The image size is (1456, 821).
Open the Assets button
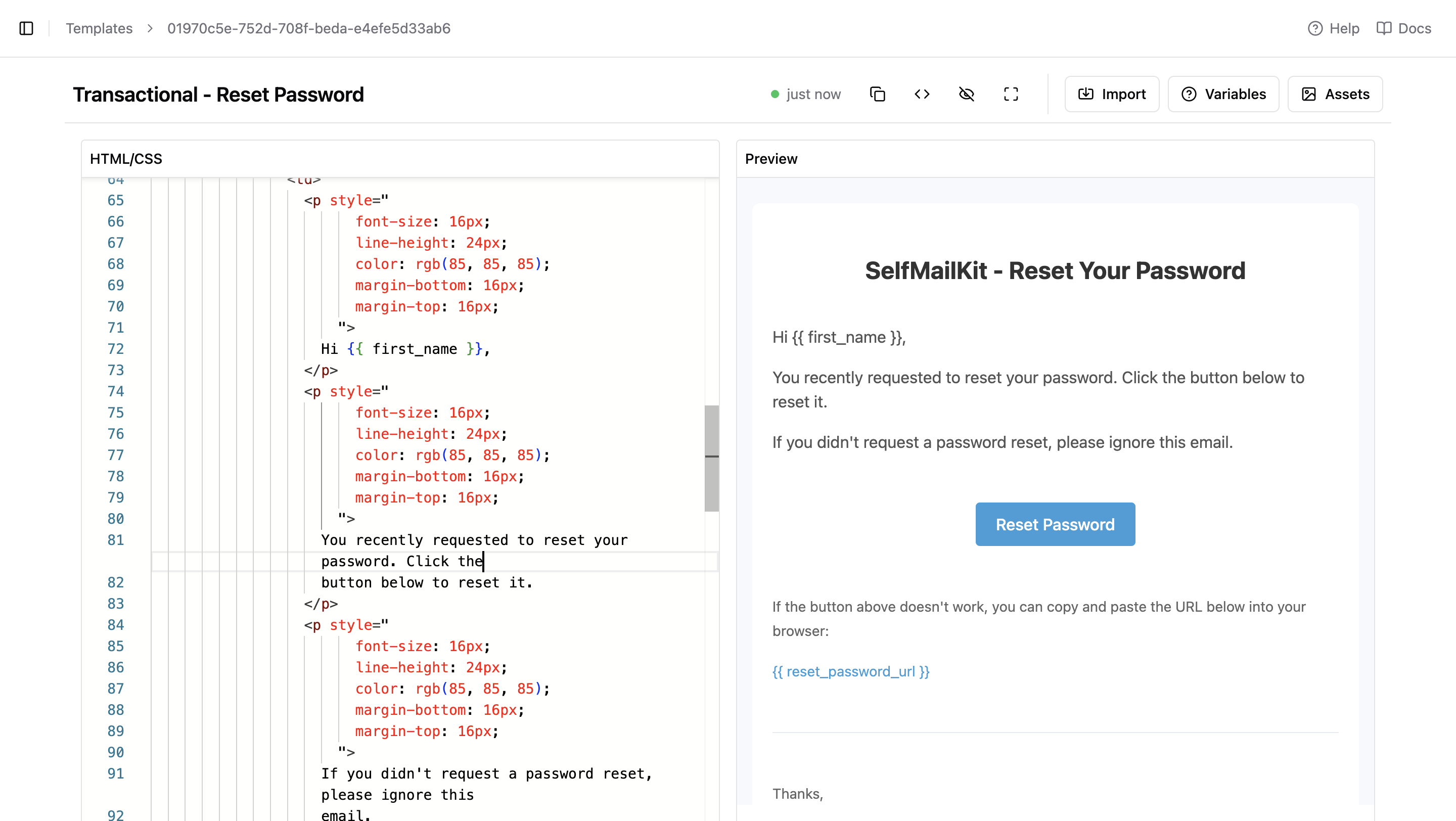coord(1335,94)
